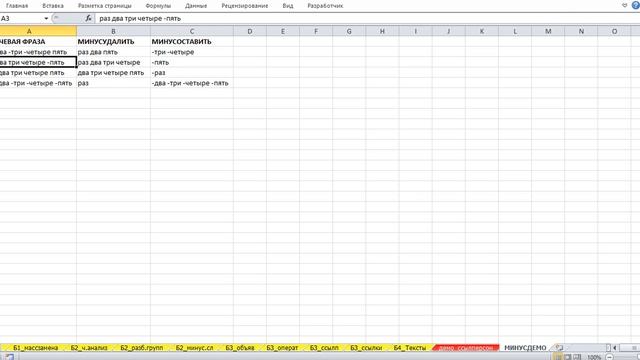Select column D header
The width and height of the screenshot is (640, 360).
coord(250,31)
